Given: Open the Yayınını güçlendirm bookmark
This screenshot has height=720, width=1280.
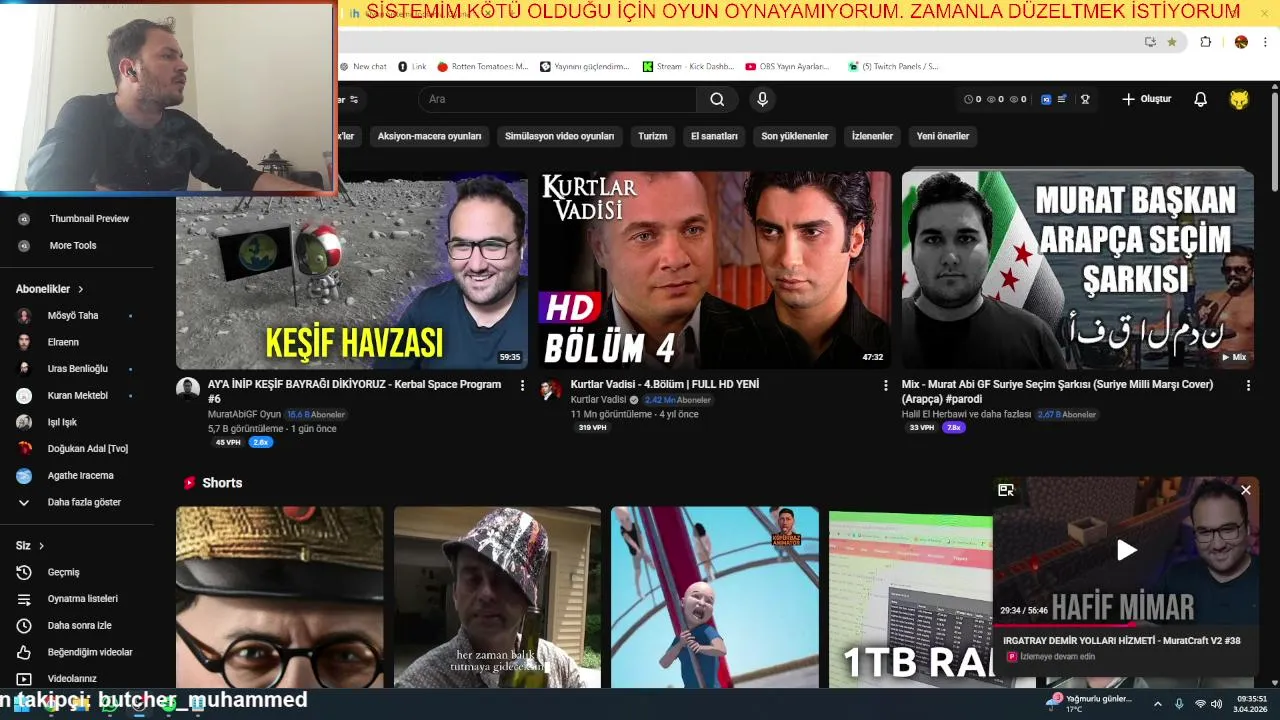Looking at the screenshot, I should [x=585, y=66].
